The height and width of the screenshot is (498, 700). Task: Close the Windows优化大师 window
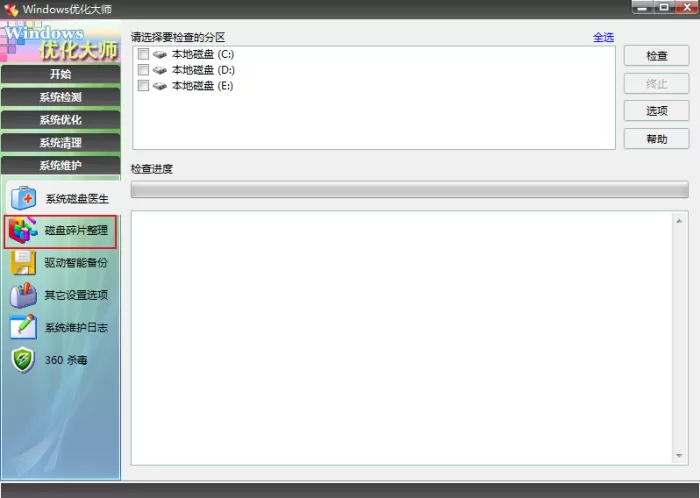(687, 7)
